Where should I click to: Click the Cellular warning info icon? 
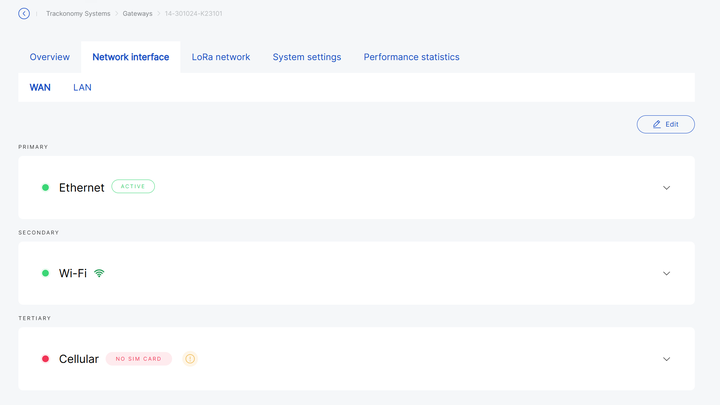click(190, 359)
